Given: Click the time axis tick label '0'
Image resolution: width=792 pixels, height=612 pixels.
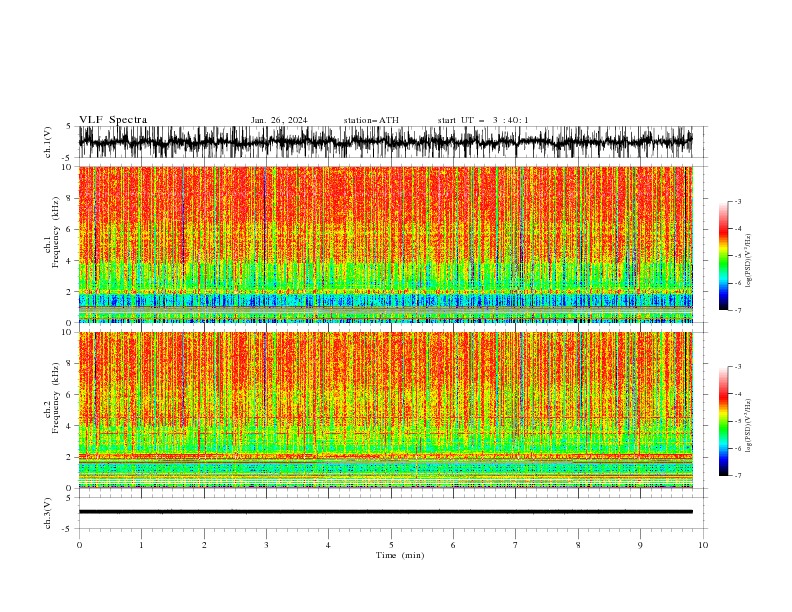Looking at the screenshot, I should pyautogui.click(x=79, y=545).
